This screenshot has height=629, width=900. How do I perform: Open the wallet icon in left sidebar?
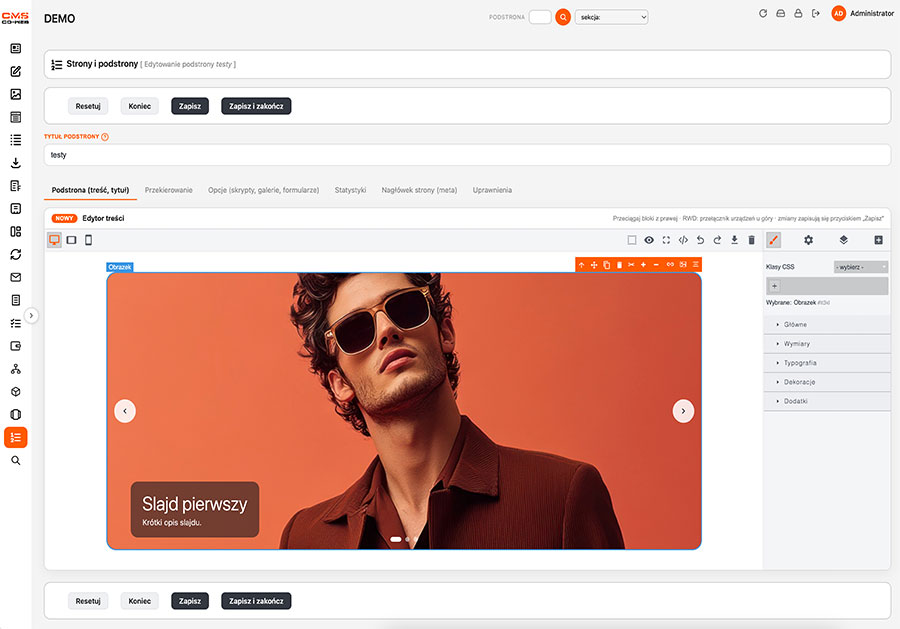pos(15,346)
